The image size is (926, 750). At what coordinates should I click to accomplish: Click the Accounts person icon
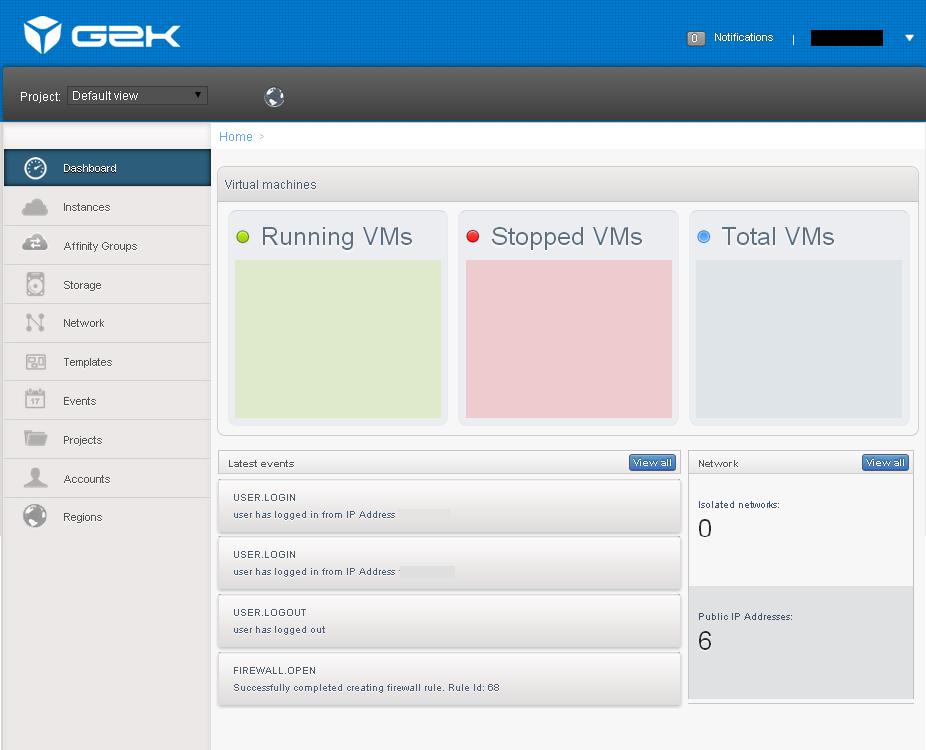[x=35, y=478]
